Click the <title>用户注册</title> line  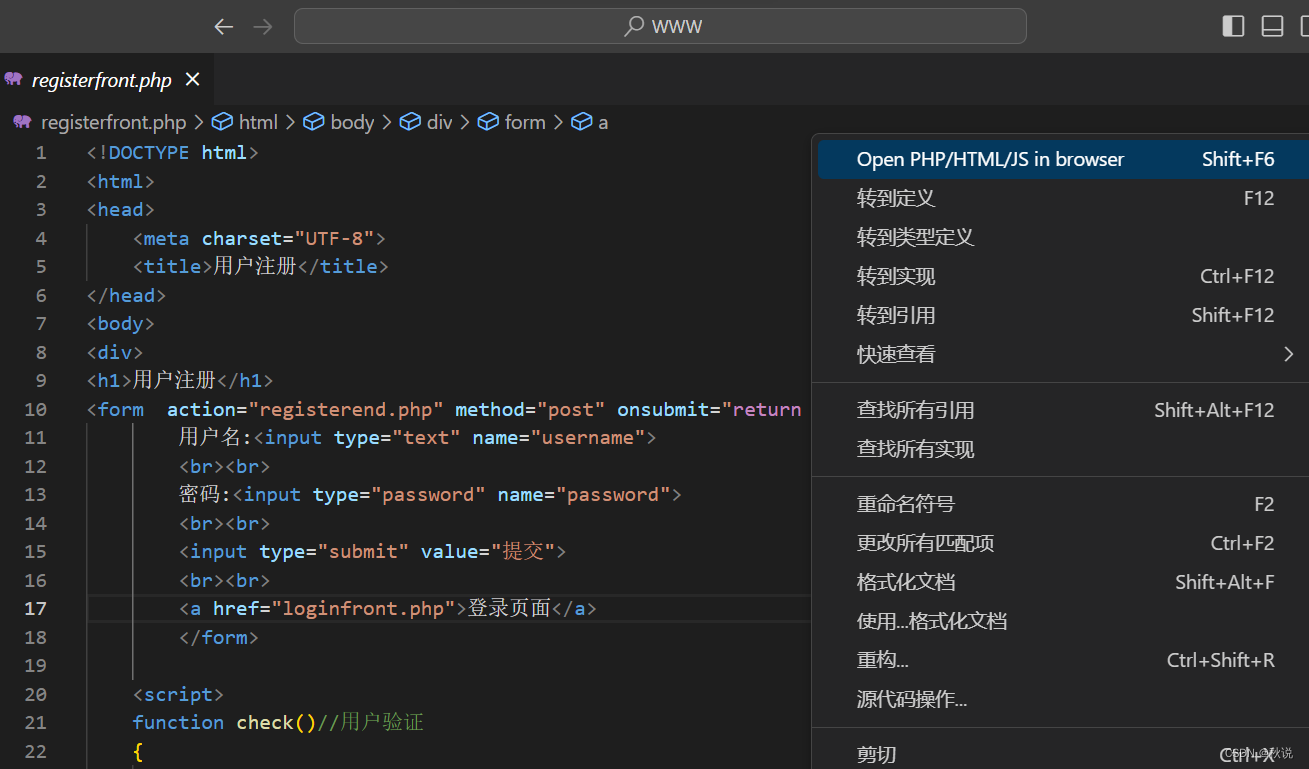(260, 266)
